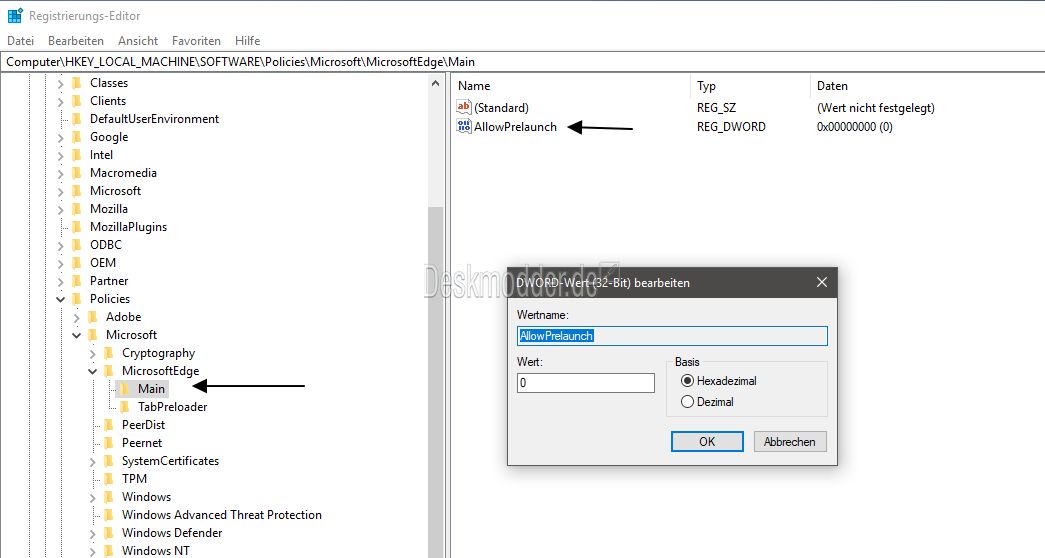Open the Bearbeiten menu

pyautogui.click(x=76, y=41)
